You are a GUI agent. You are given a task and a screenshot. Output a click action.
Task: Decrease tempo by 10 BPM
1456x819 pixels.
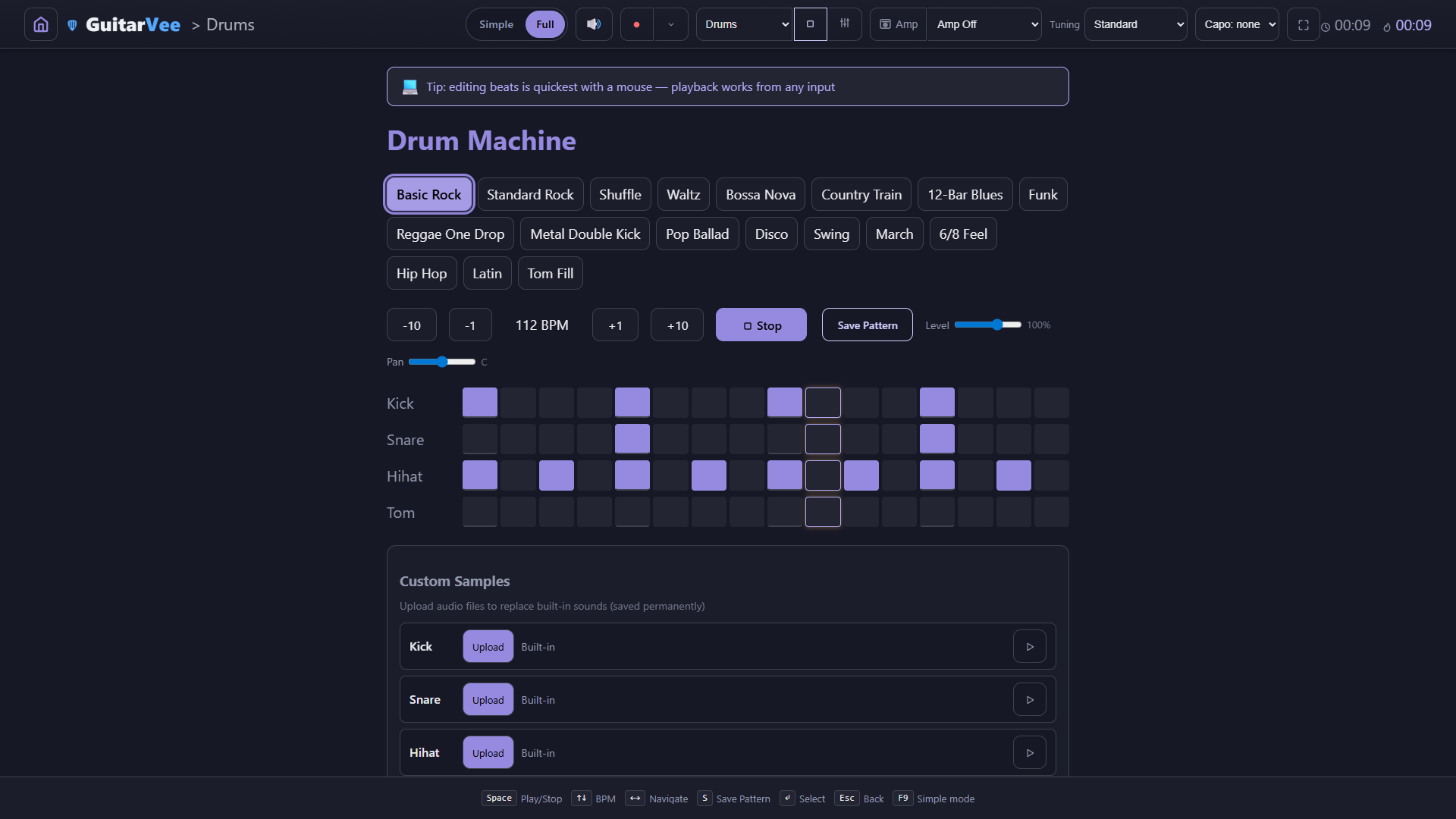pos(412,325)
